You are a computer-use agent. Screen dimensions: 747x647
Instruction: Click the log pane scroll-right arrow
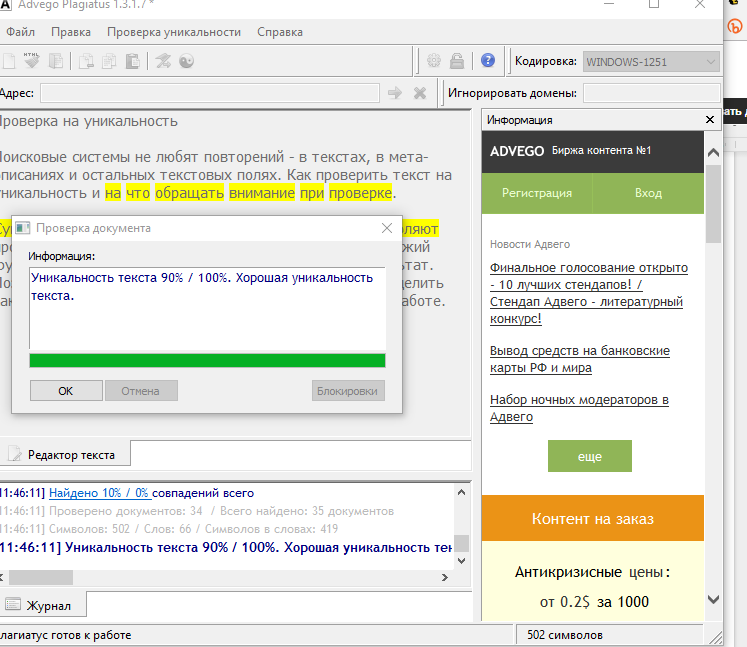(x=444, y=577)
